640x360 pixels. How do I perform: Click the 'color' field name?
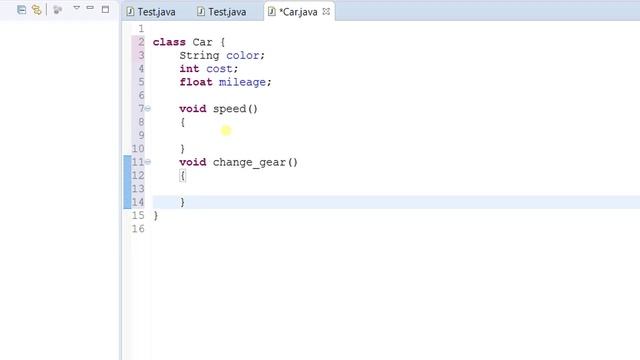pyautogui.click(x=242, y=56)
